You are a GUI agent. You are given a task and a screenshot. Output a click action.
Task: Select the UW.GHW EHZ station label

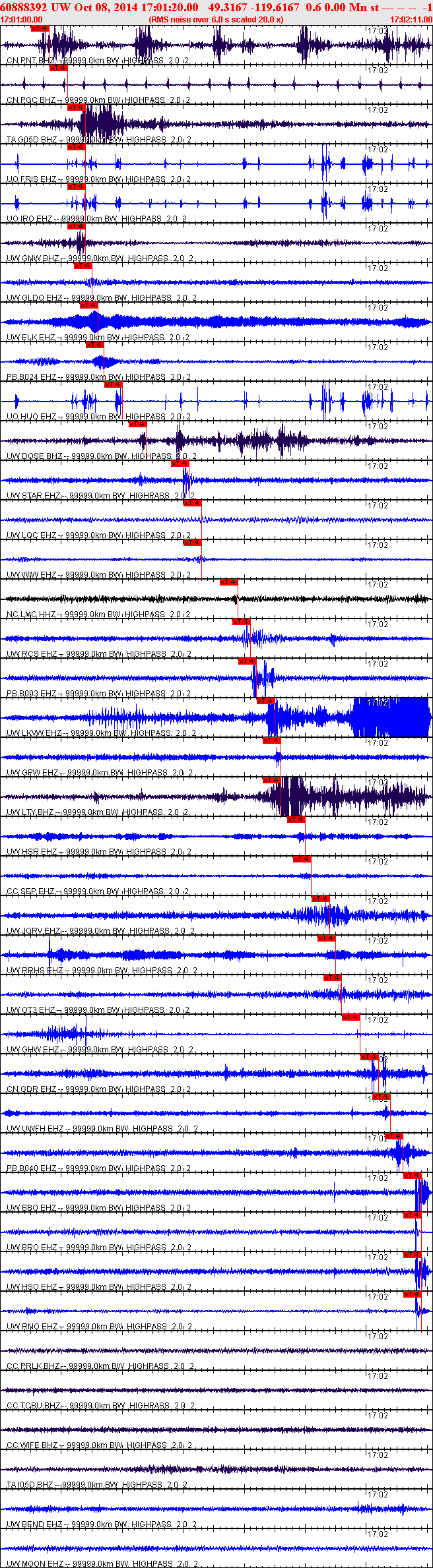click(x=33, y=1050)
